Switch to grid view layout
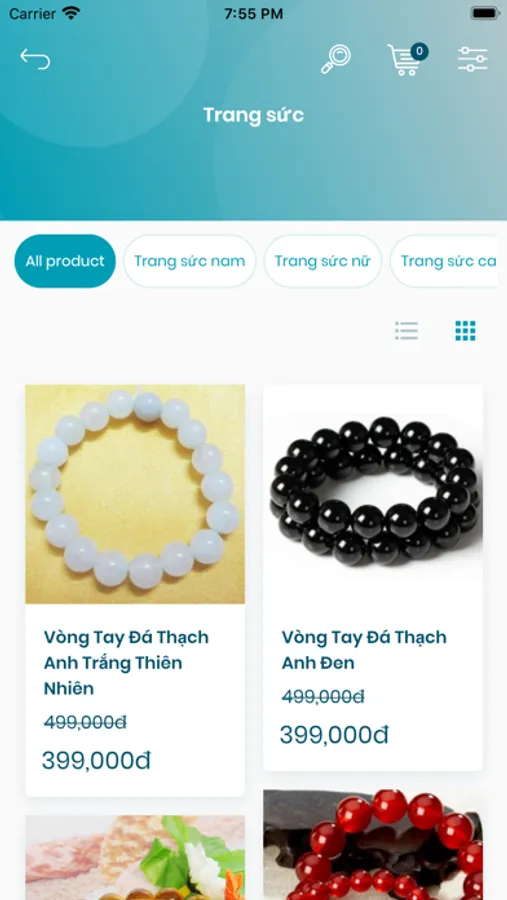Screen dimensions: 507x900 [465, 331]
